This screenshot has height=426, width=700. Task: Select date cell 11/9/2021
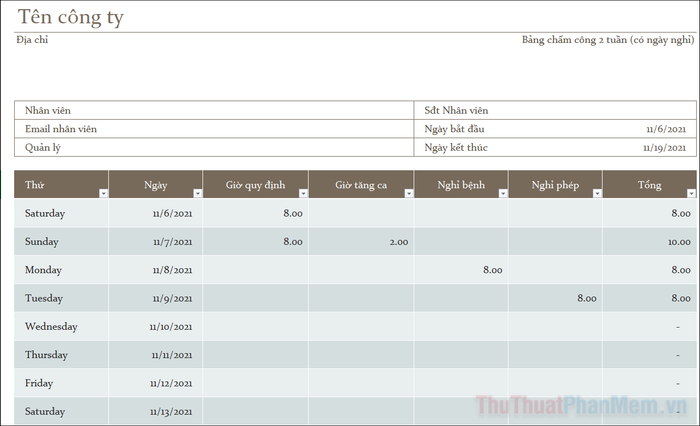(x=155, y=298)
